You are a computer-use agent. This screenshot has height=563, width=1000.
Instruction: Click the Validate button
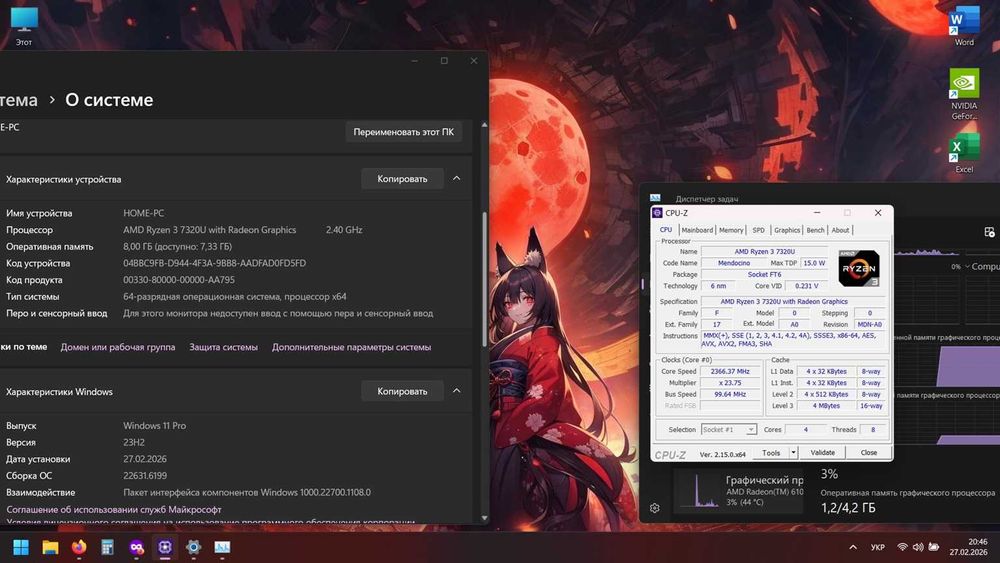pos(823,453)
